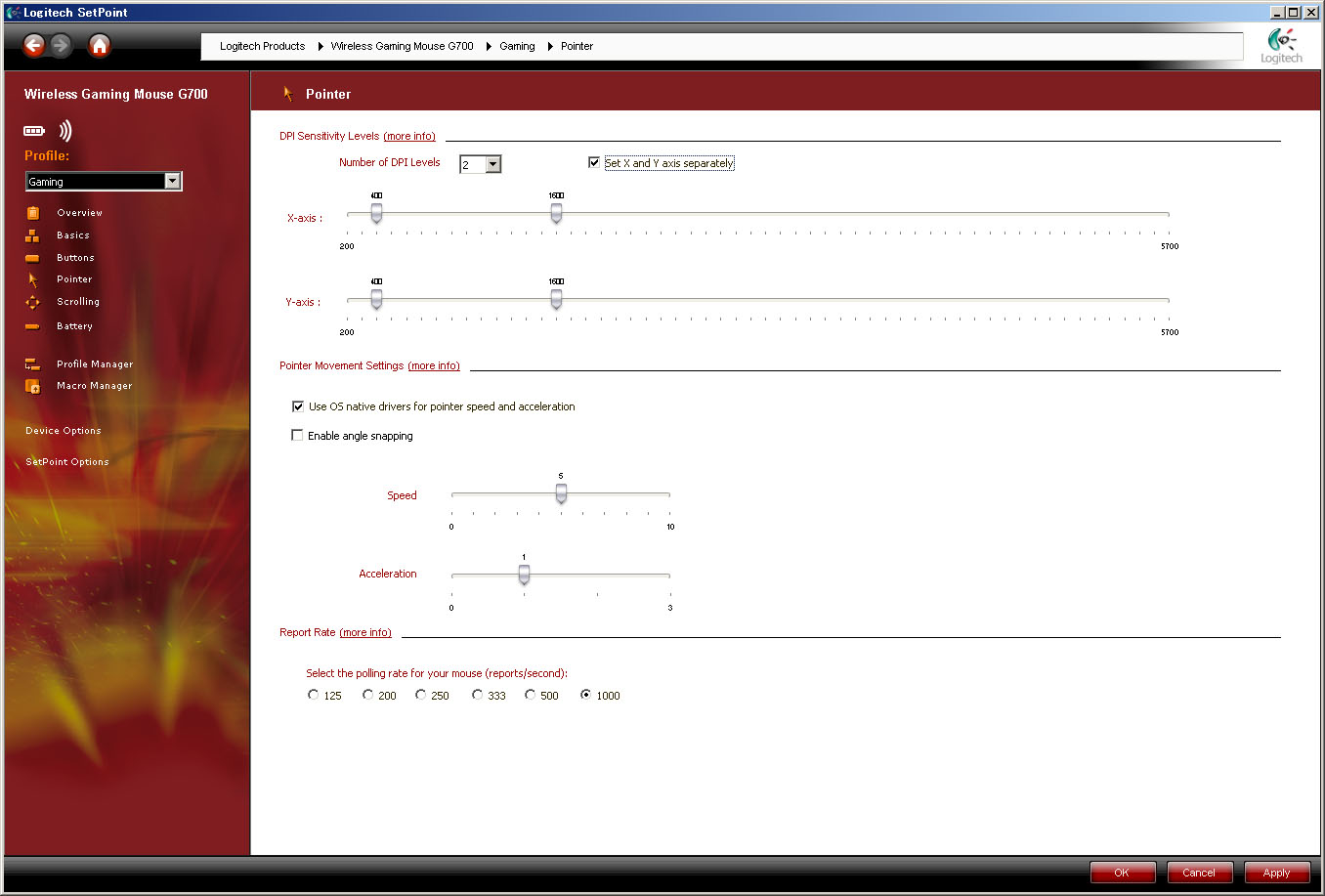The image size is (1325, 896).
Task: Click the pointer icon in the page header
Action: (288, 94)
